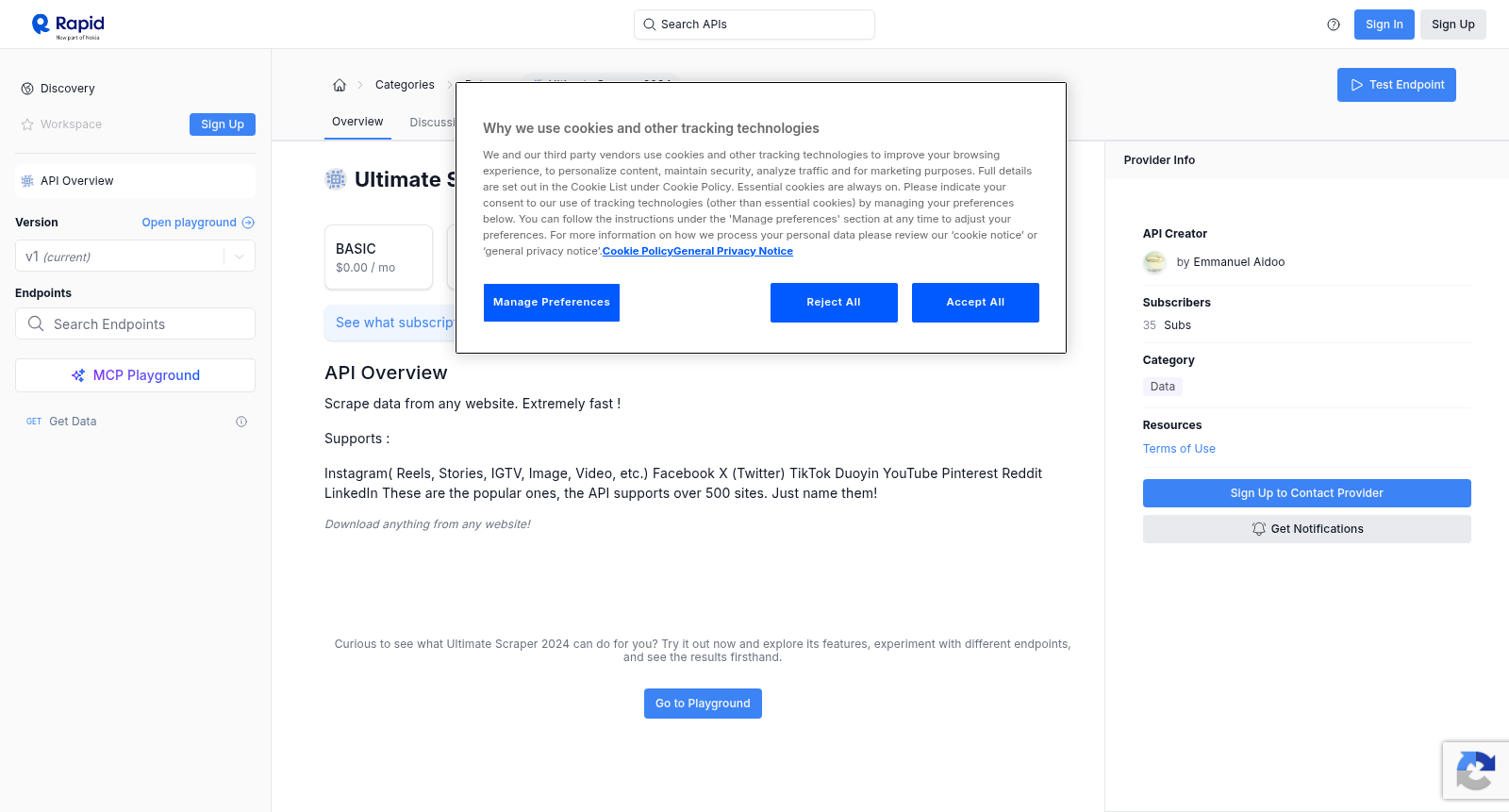Click the Workspace sidebar item
The height and width of the screenshot is (812, 1509).
click(71, 124)
